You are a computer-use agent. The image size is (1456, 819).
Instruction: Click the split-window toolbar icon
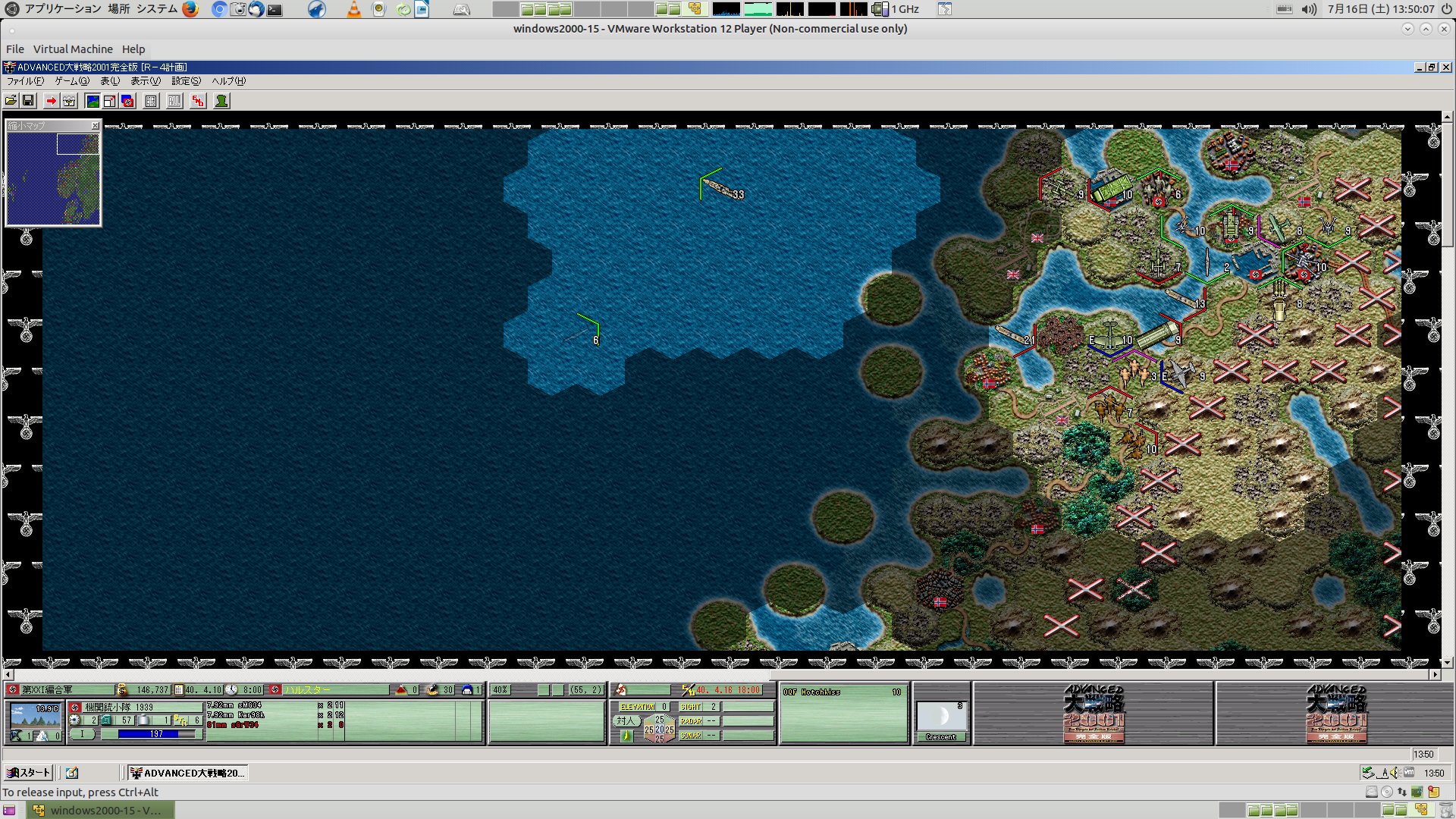[x=110, y=101]
